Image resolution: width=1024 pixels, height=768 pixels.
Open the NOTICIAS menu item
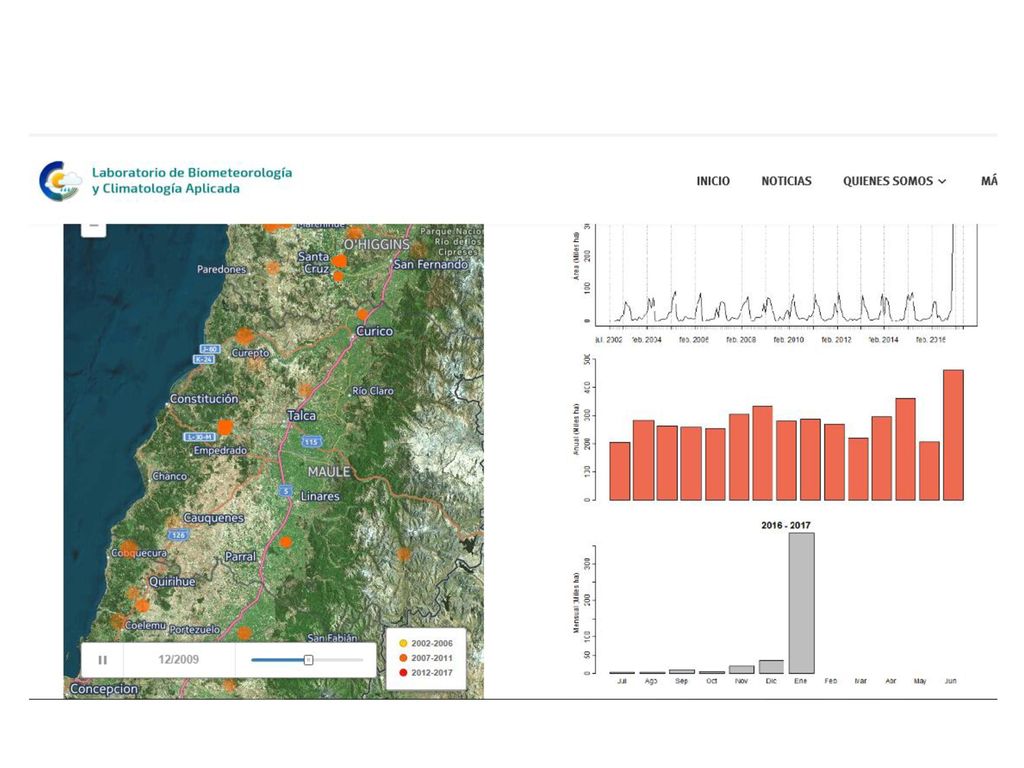tap(786, 181)
